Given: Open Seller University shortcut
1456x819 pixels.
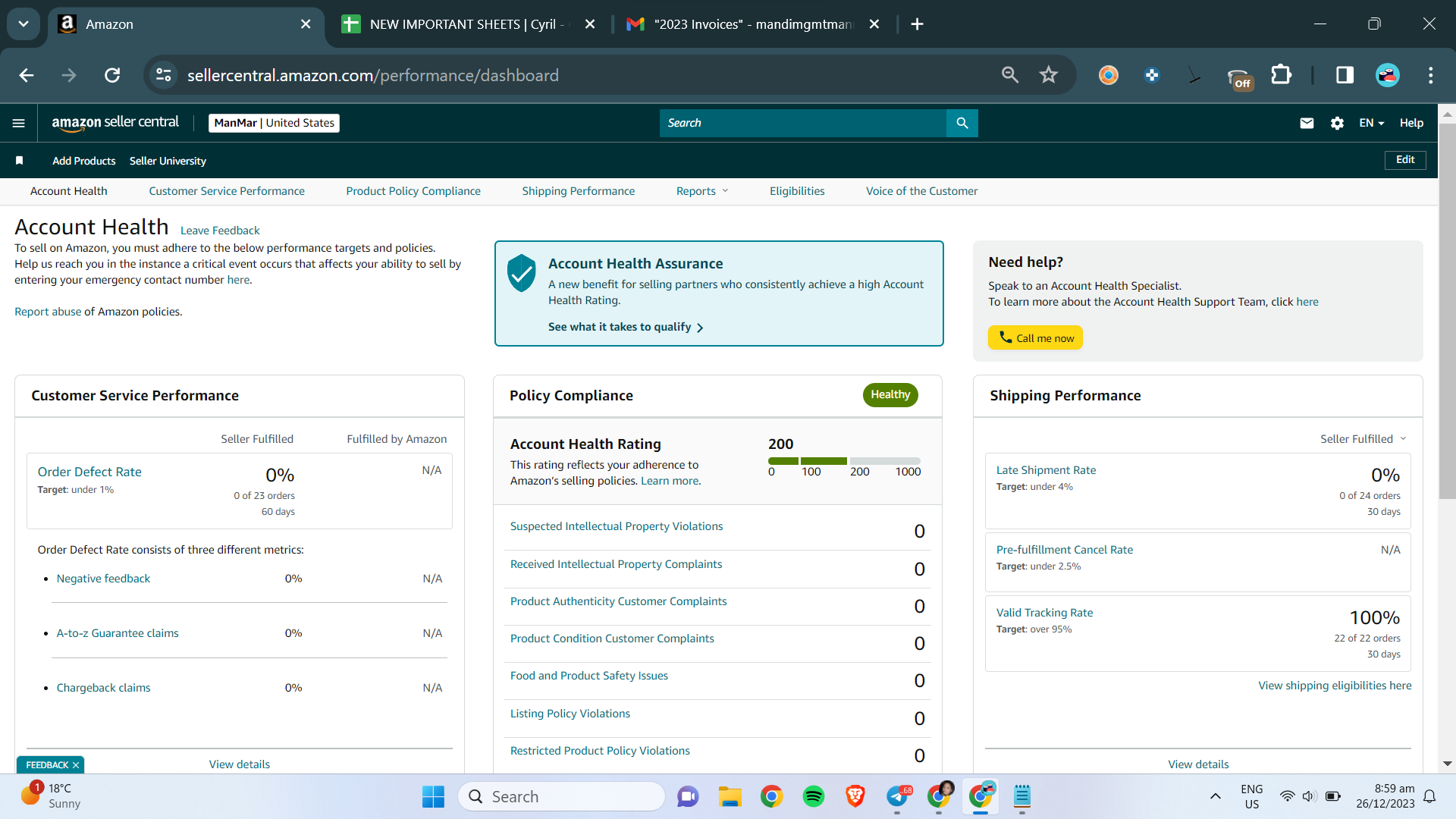Looking at the screenshot, I should (168, 161).
